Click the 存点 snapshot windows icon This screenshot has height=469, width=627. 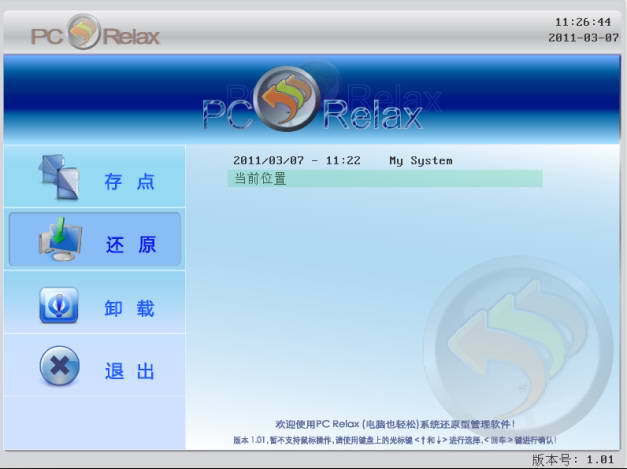(59, 176)
